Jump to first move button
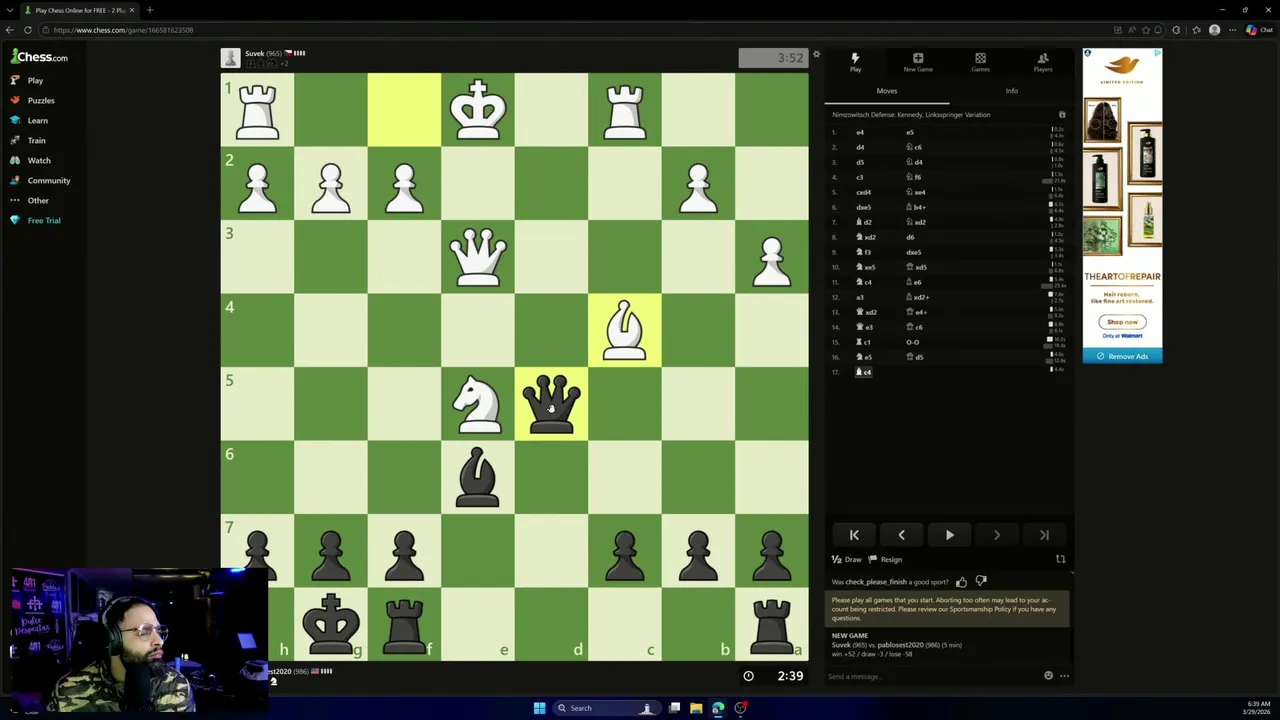This screenshot has height=720, width=1280. point(854,535)
